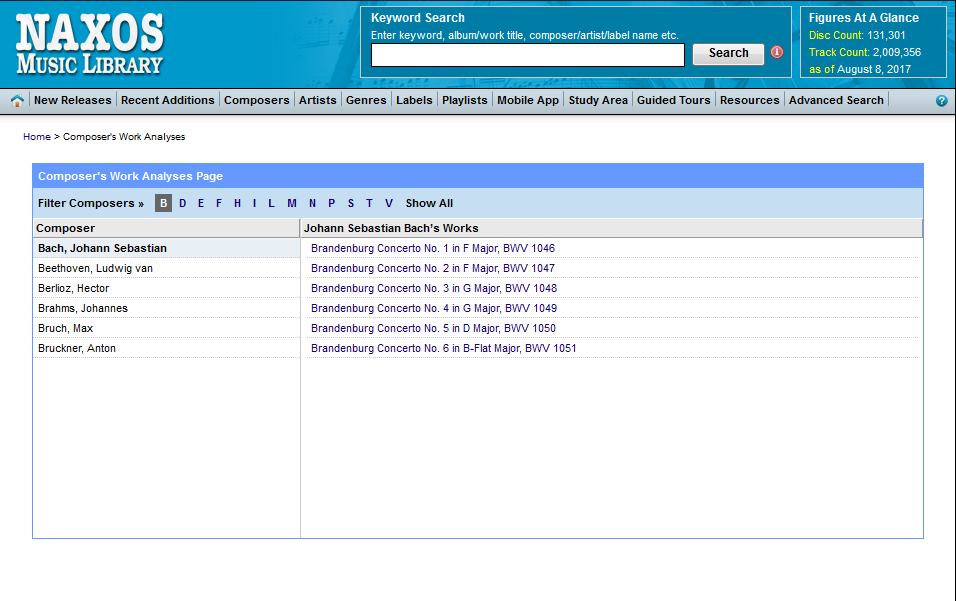Filter composers by letter L
Viewport: 956px width, 601px height.
point(271,203)
